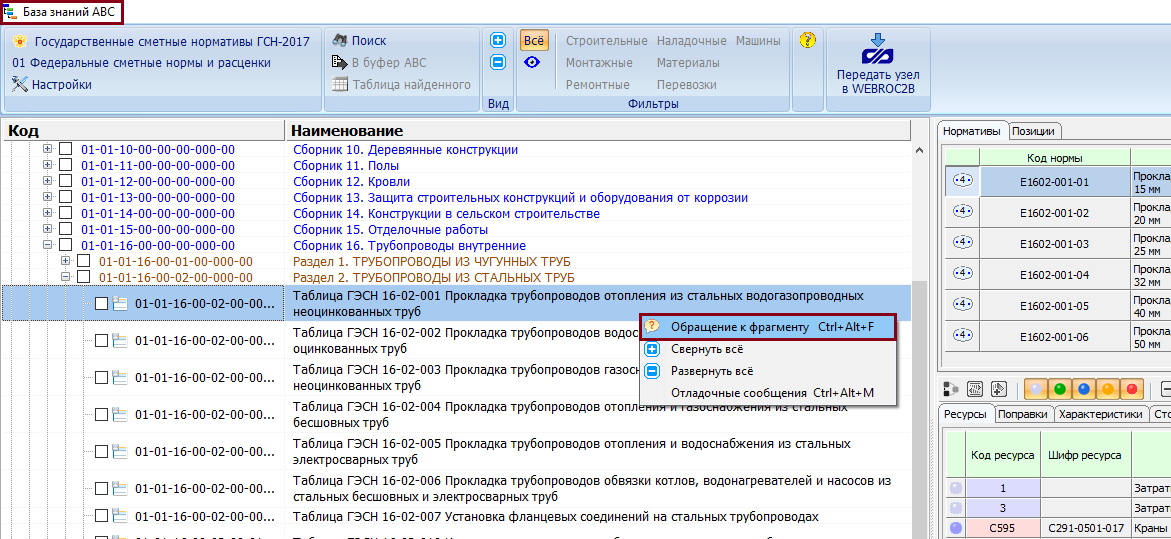Viewport: 1171px width, 539px height.
Task: Click the blue plus icon in Вид group
Action: [x=498, y=40]
